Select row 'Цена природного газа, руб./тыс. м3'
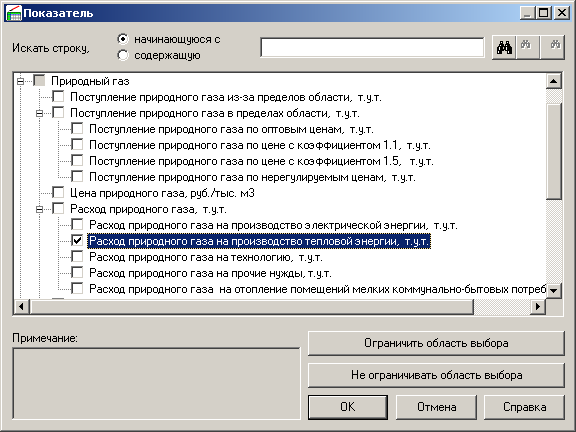 (162, 193)
